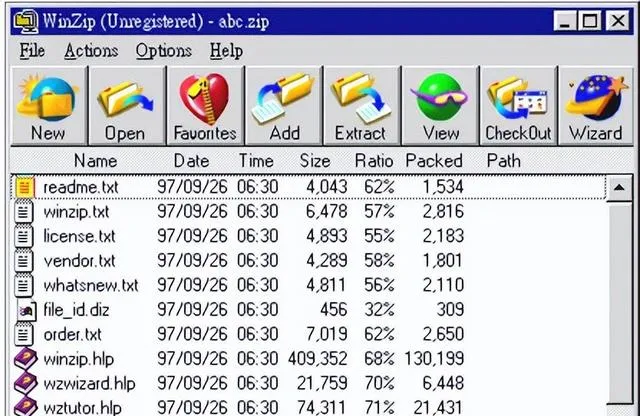This screenshot has width=640, height=416.
Task: Click the vertical scrollbar track of file list
Action: point(619,302)
